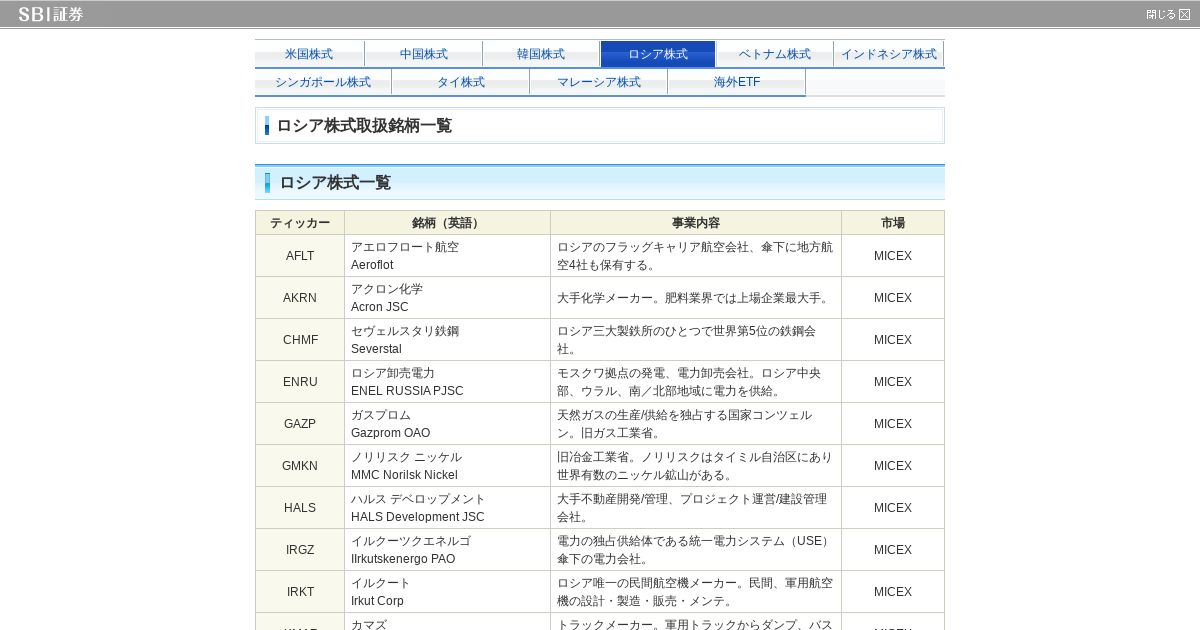Click Irkutskenergo's 電力の独占供給体 description cell
1200x630 pixels.
tap(696, 550)
